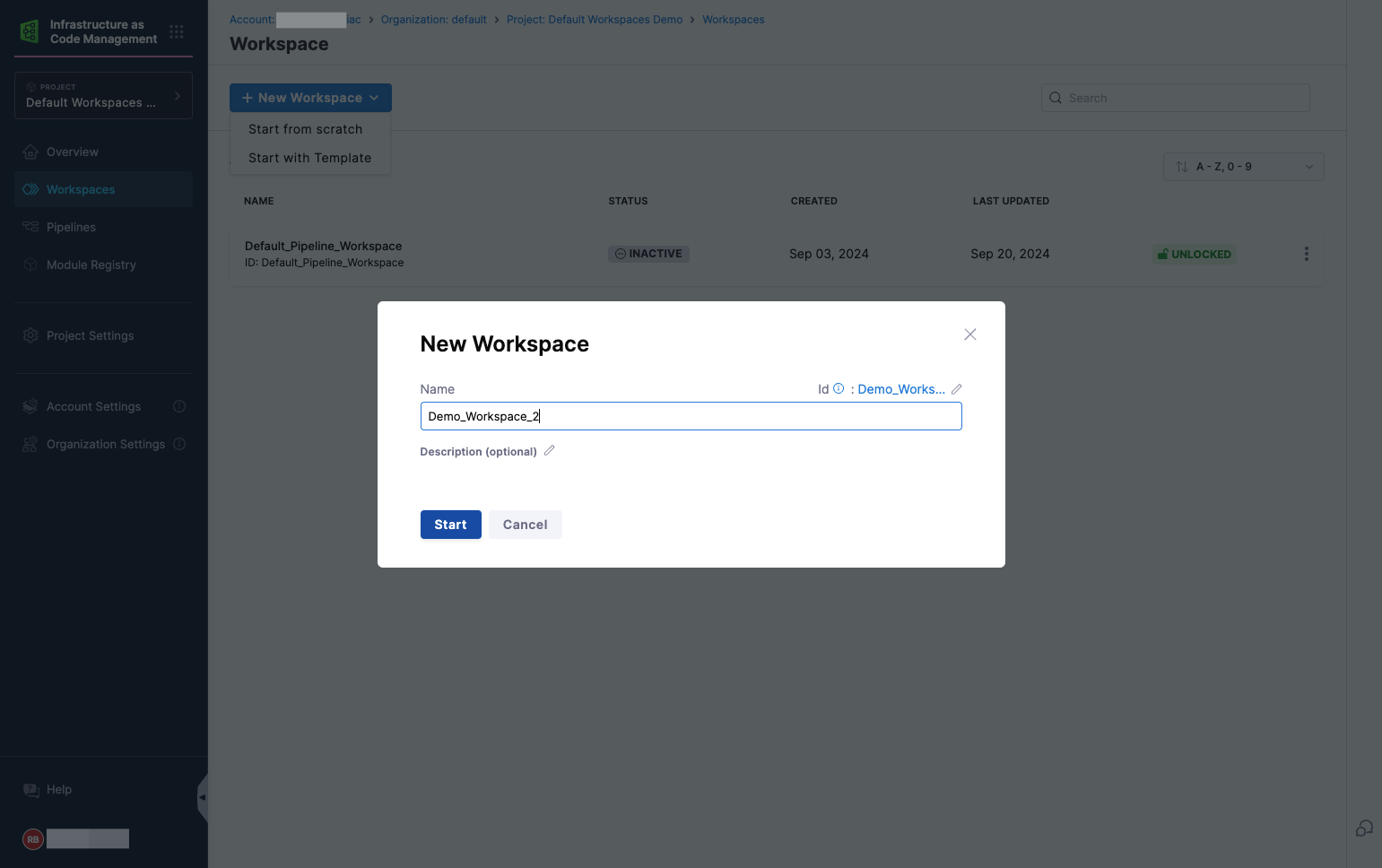Click the Module Registry icon in sidebar
The image size is (1382, 868).
tap(30, 265)
